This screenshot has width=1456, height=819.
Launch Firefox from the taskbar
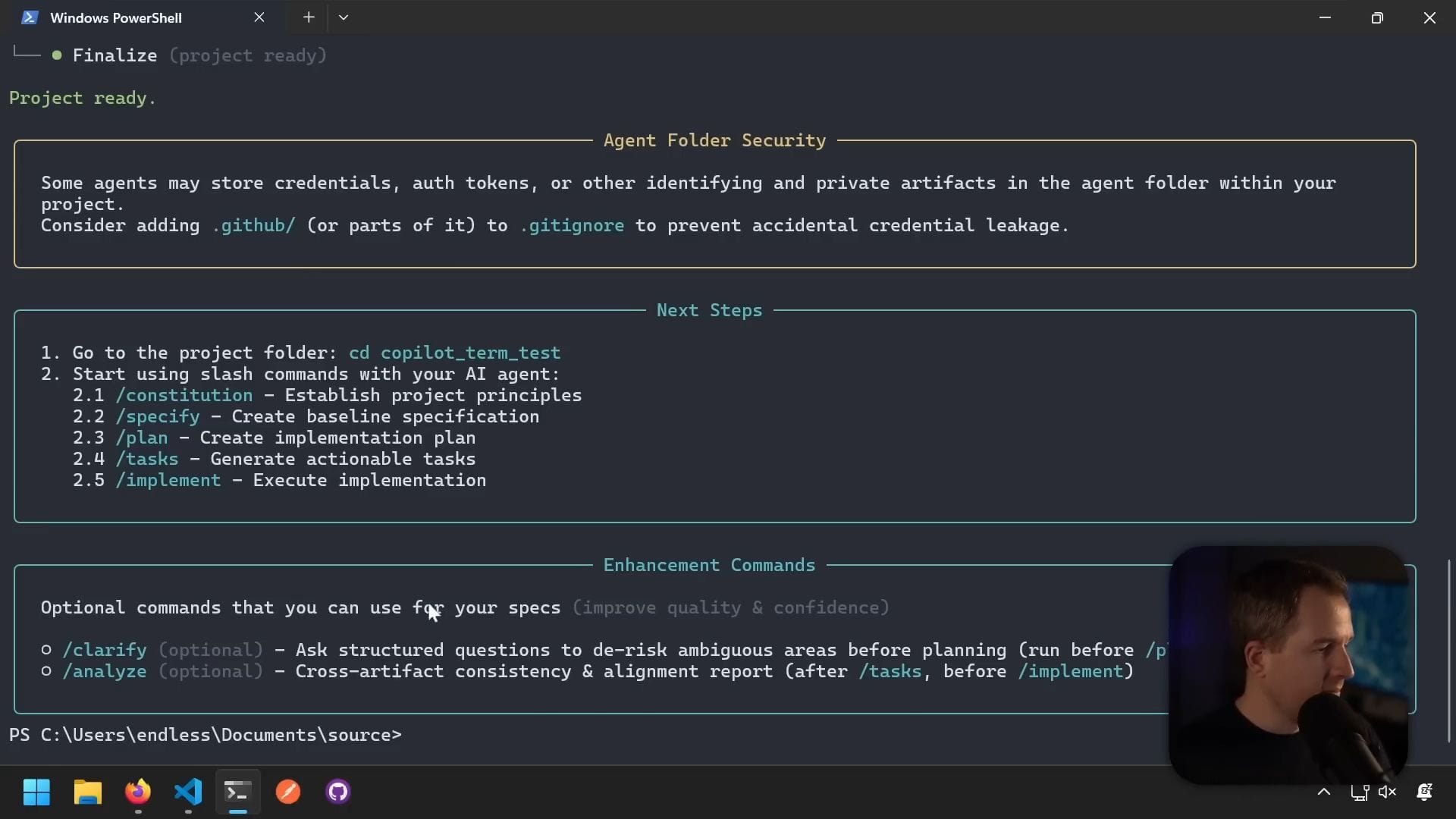pos(138,792)
